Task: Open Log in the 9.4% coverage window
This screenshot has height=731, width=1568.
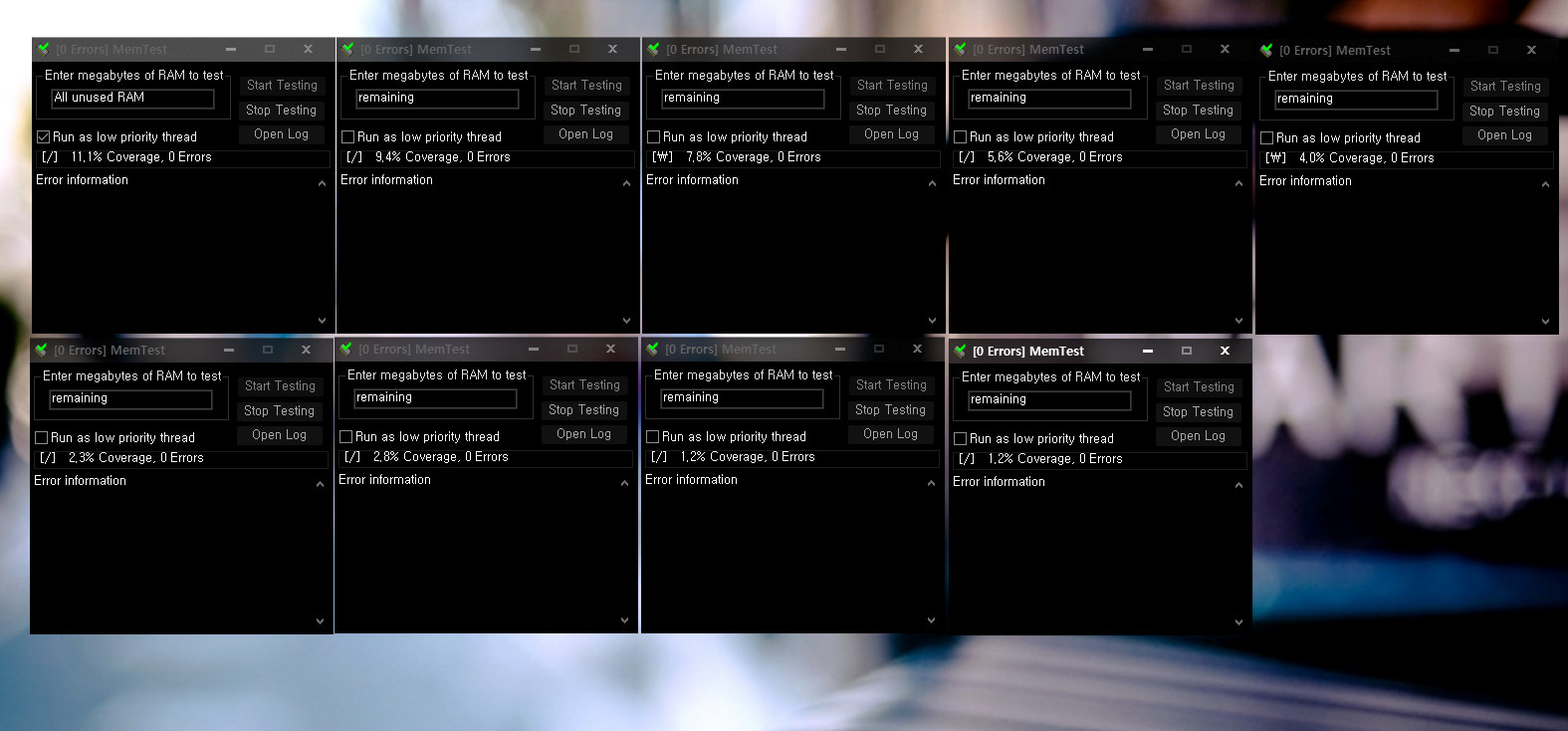Action: (585, 134)
